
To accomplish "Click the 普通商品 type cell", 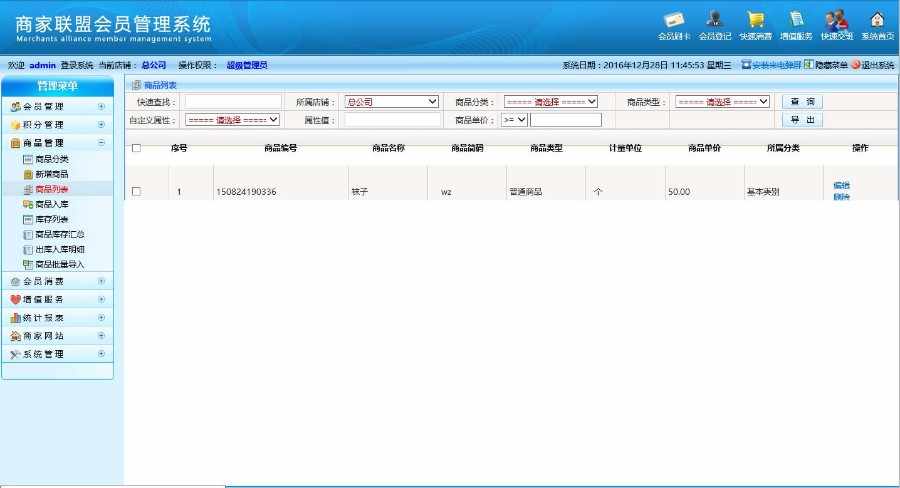I will click(526, 192).
